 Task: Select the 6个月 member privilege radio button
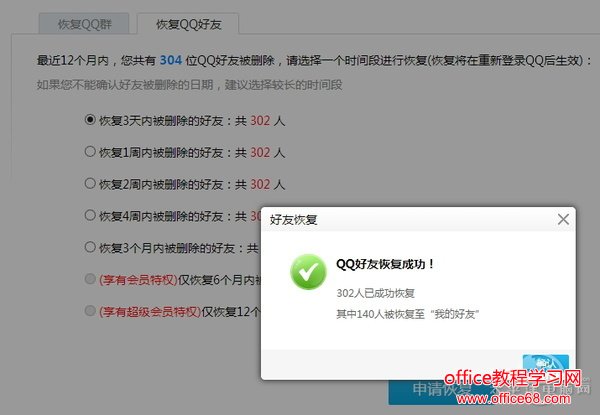(90, 279)
